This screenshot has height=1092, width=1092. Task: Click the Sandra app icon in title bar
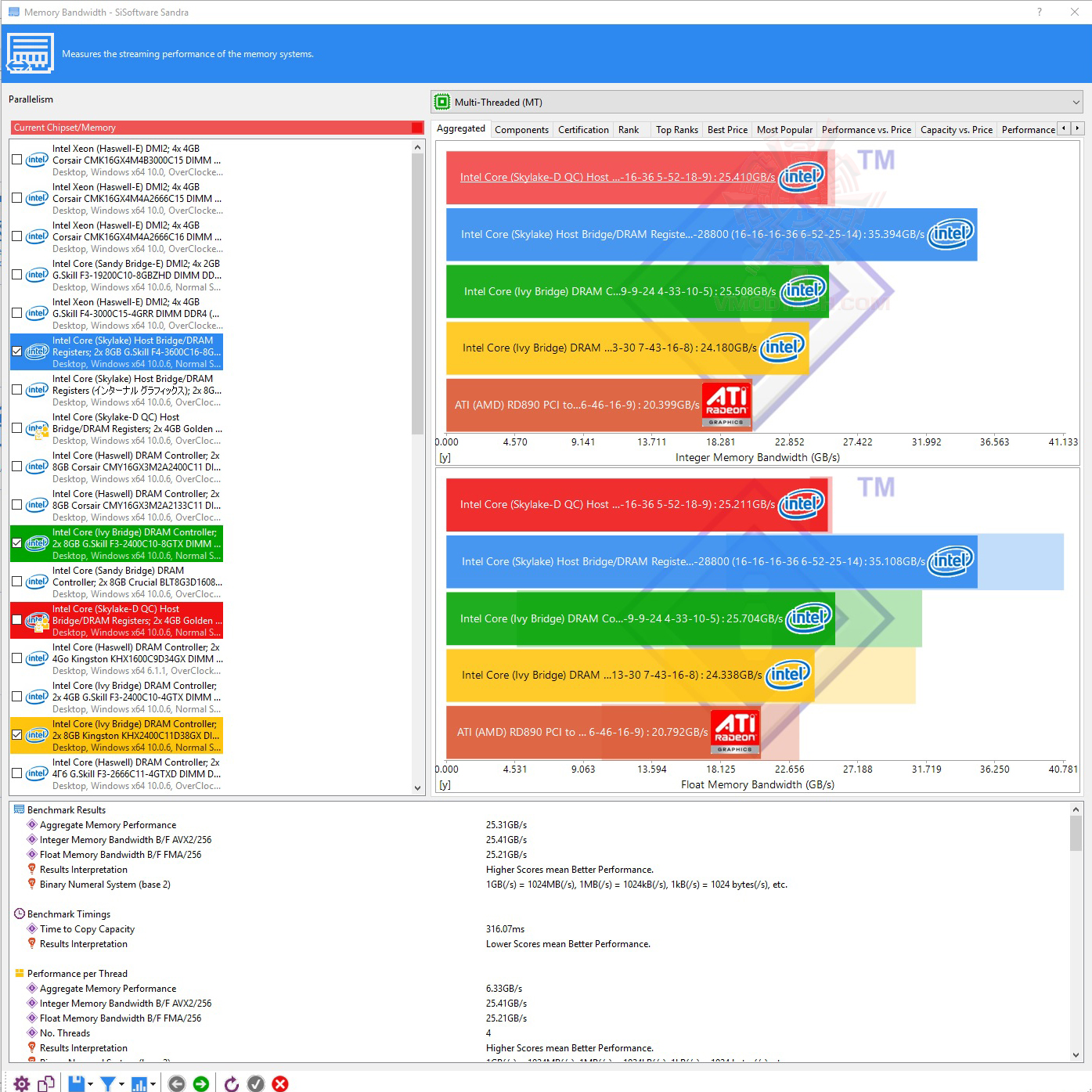pos(14,12)
